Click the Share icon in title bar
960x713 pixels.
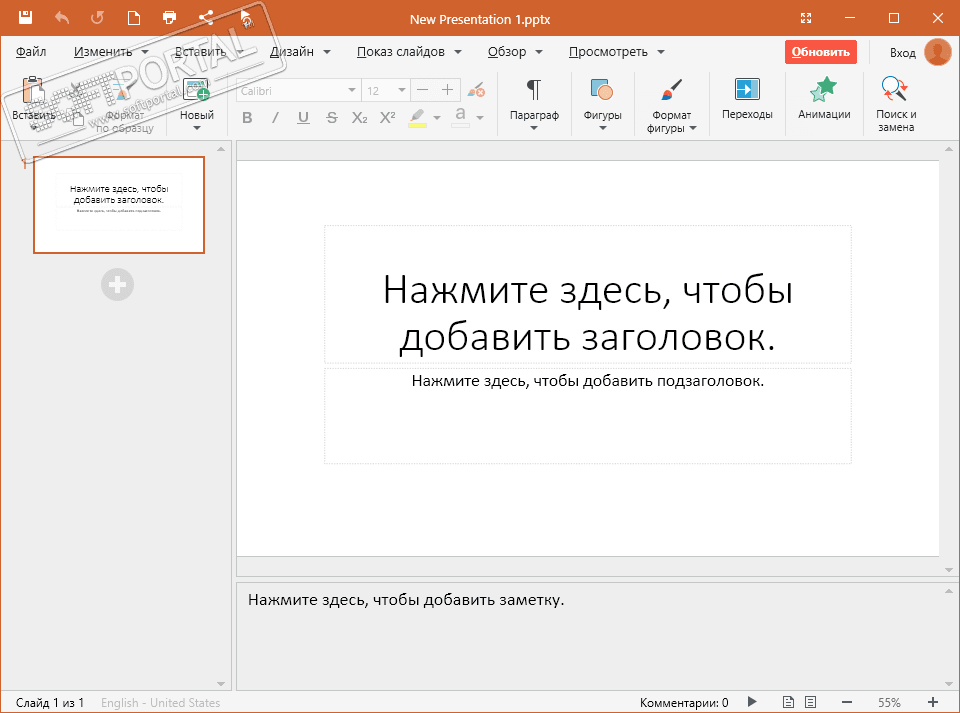click(x=206, y=18)
